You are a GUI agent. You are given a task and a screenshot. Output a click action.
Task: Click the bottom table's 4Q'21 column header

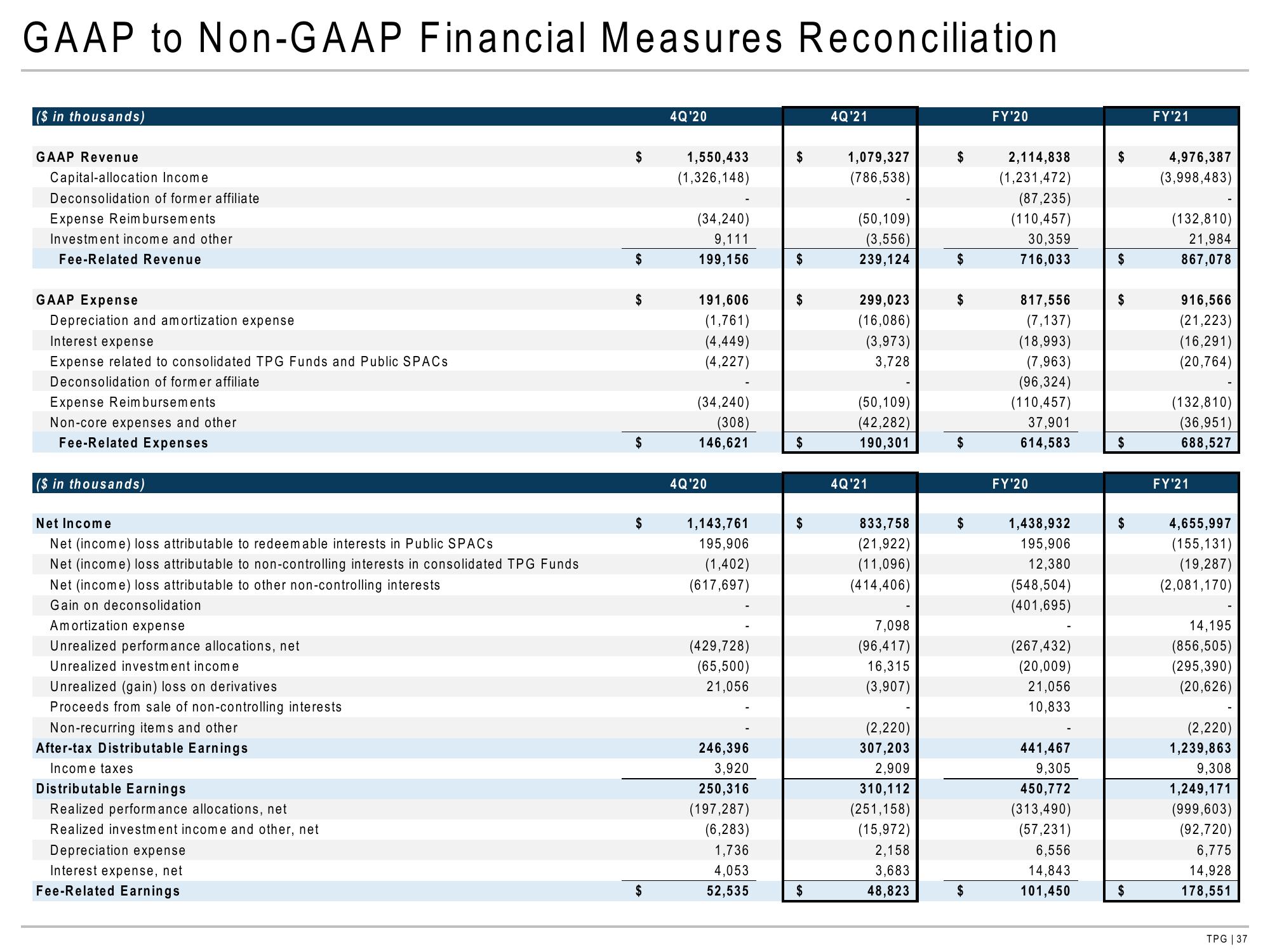[849, 484]
